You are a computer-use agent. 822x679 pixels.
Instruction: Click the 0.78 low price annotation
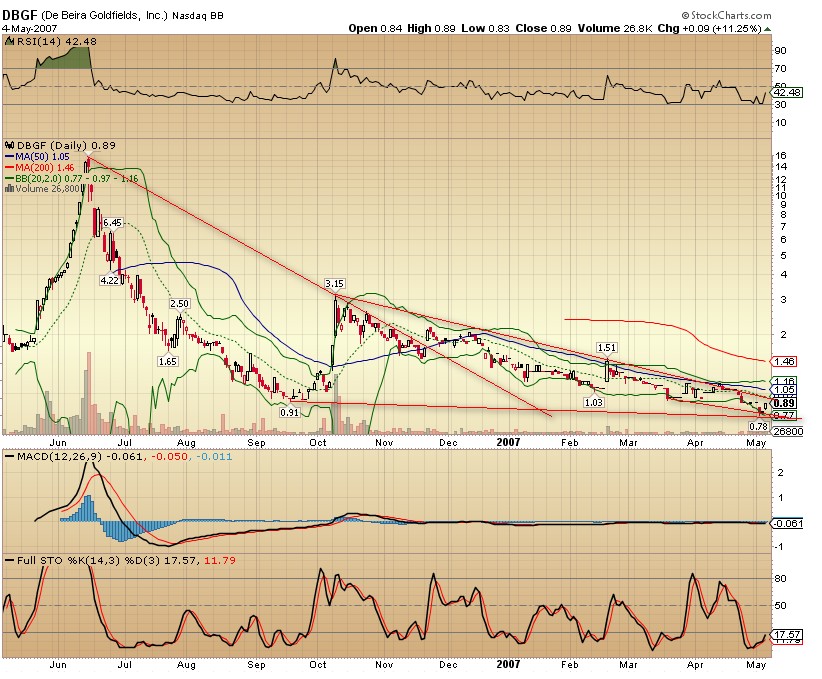pyautogui.click(x=759, y=426)
